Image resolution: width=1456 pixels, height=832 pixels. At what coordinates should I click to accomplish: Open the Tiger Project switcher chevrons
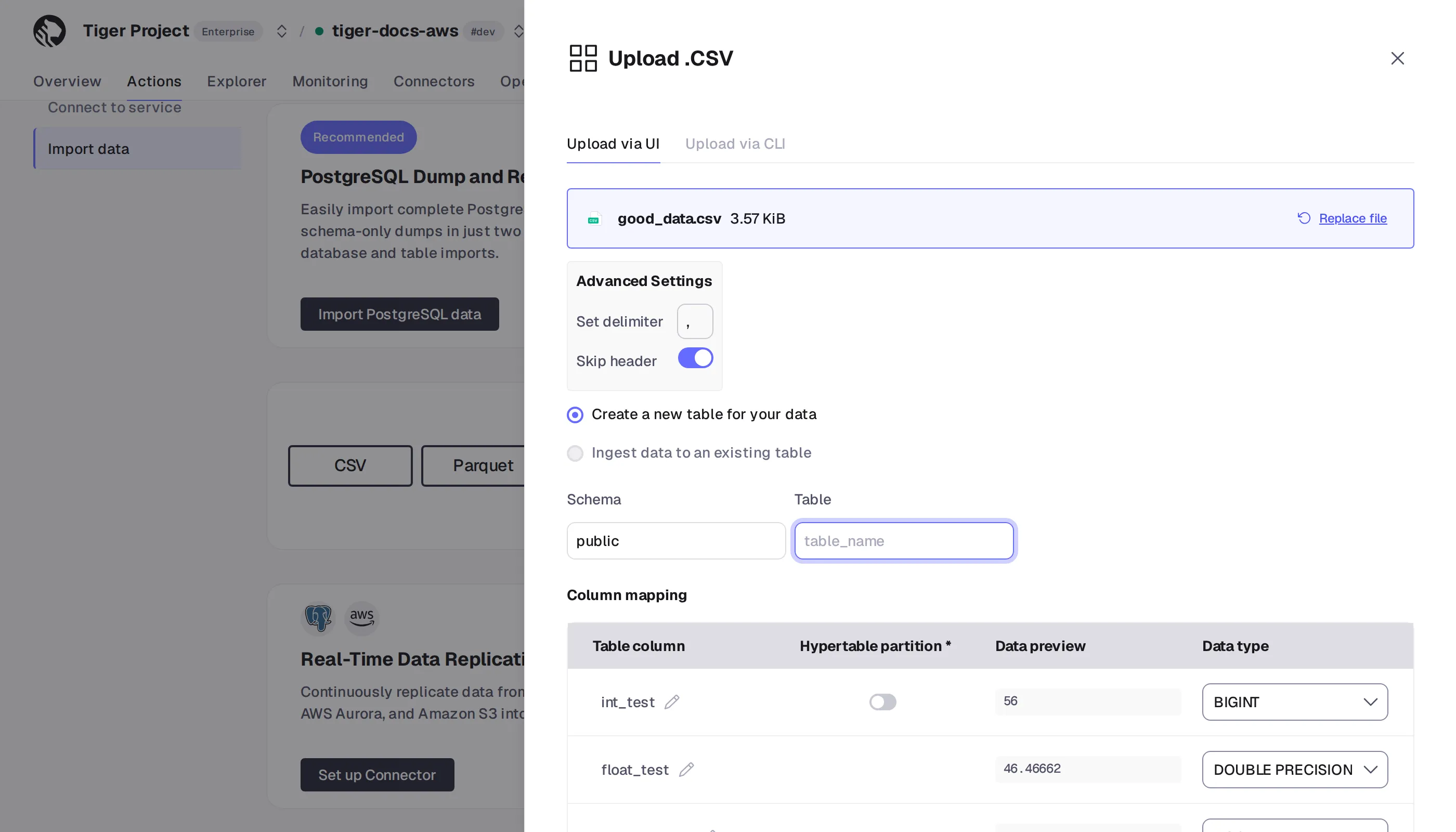pos(282,31)
